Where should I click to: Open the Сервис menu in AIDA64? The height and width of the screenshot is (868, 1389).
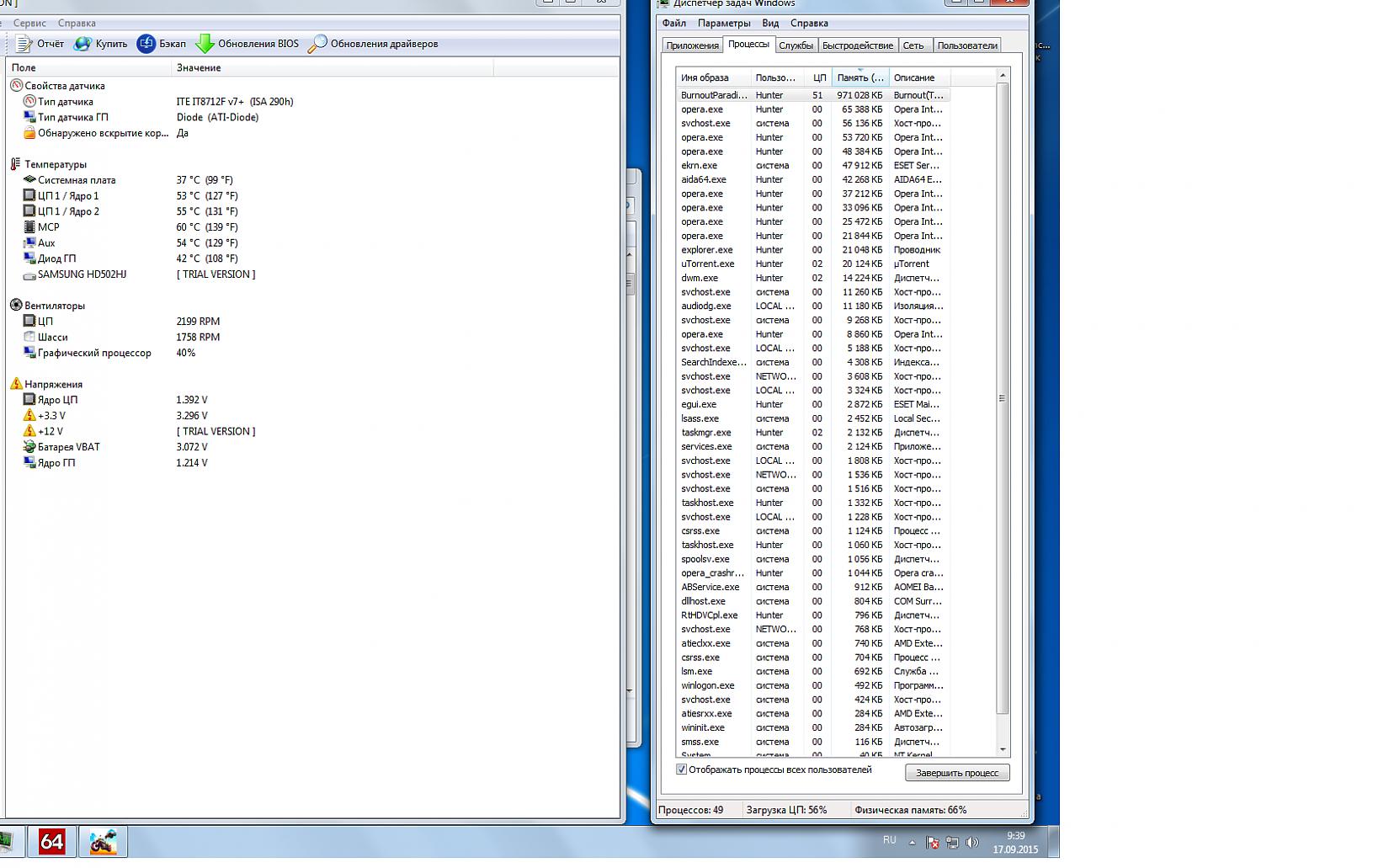click(x=29, y=23)
